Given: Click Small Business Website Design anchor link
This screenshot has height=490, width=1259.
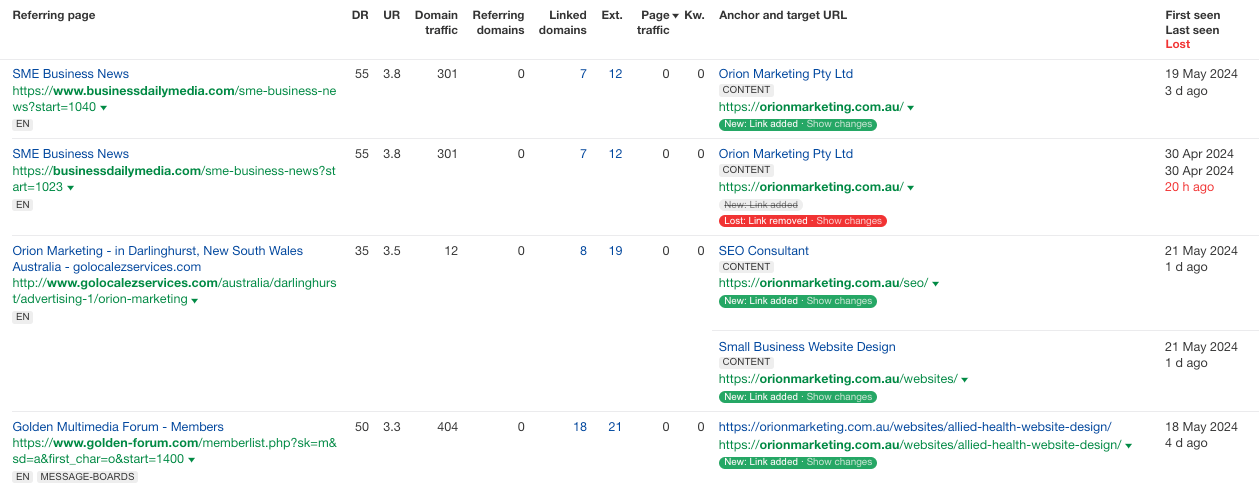Looking at the screenshot, I should [807, 347].
